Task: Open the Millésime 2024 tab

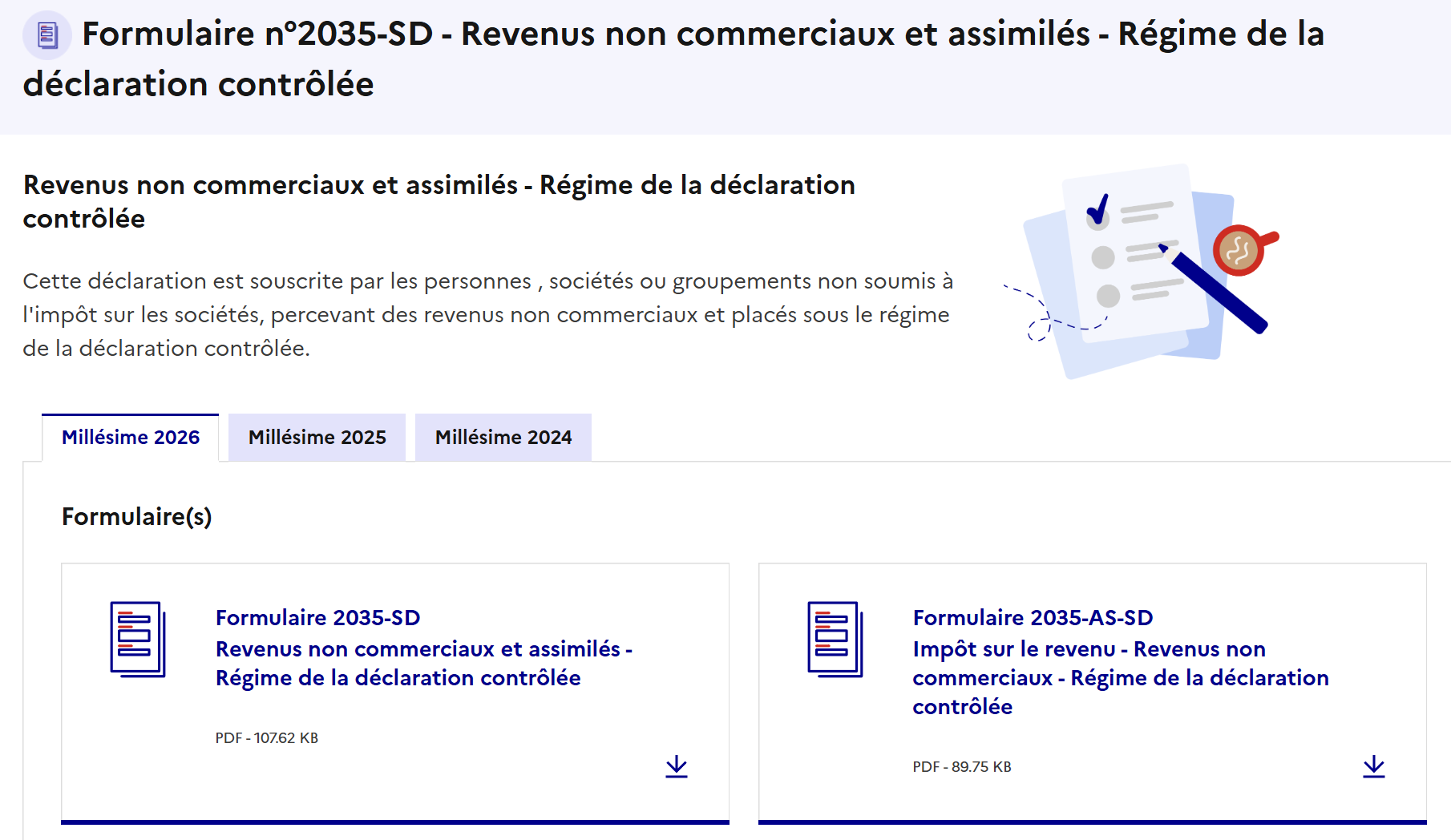Action: [503, 438]
